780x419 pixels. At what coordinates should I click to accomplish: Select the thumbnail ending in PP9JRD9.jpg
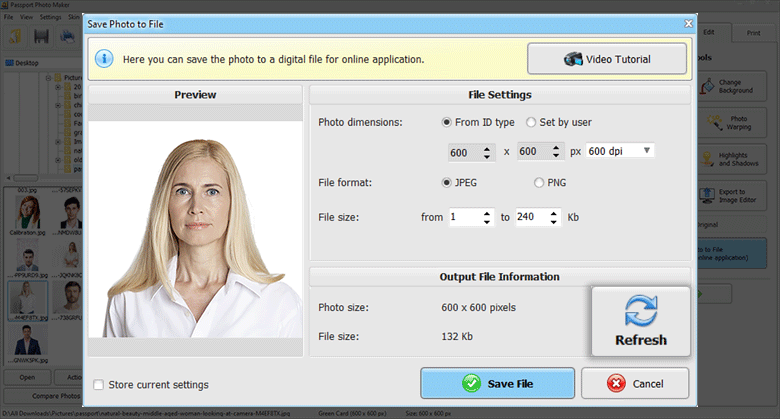(27, 258)
